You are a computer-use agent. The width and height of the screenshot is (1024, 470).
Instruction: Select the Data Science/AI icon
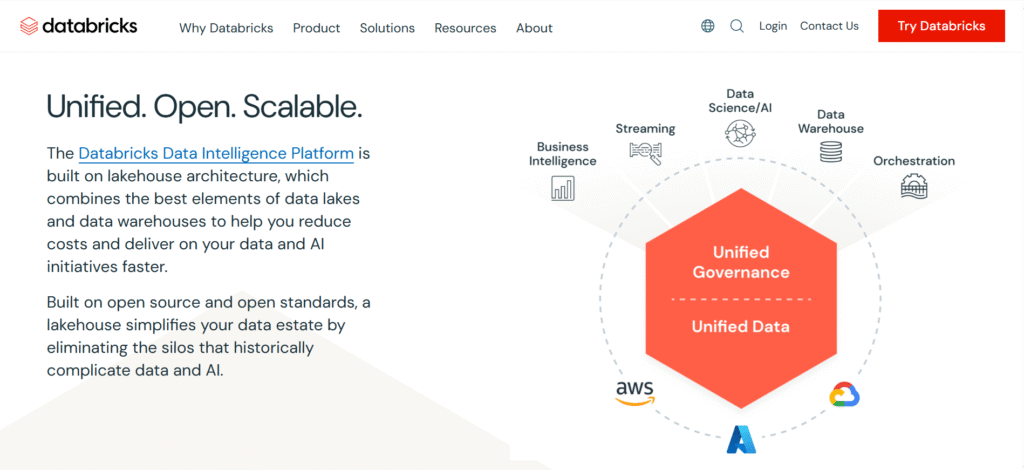pyautogui.click(x=740, y=132)
